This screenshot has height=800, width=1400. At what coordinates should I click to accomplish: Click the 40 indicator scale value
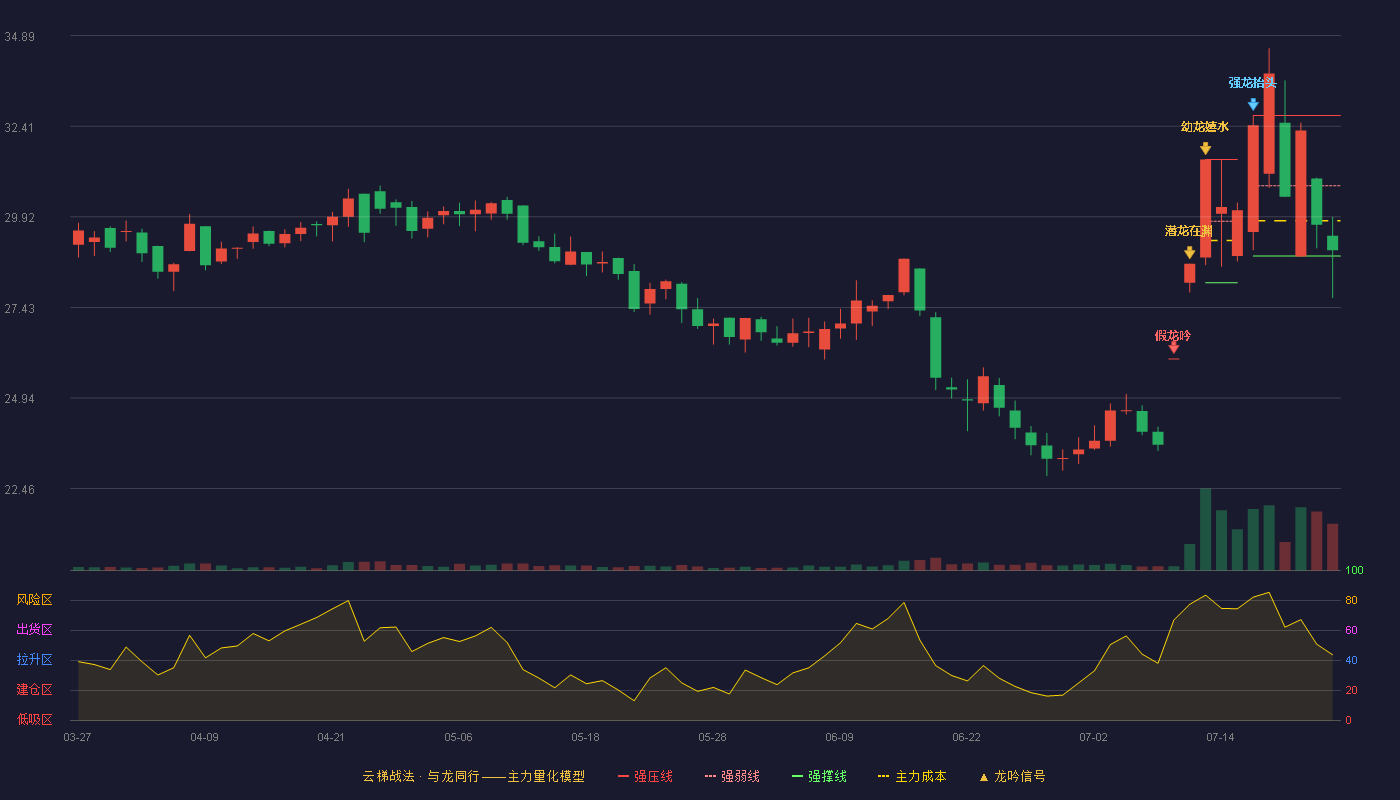(1350, 660)
